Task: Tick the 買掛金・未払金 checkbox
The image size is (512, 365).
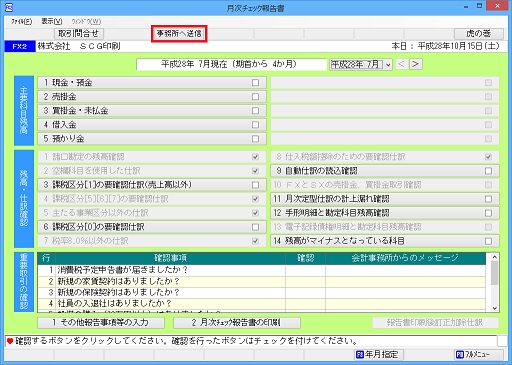Action: pos(255,111)
